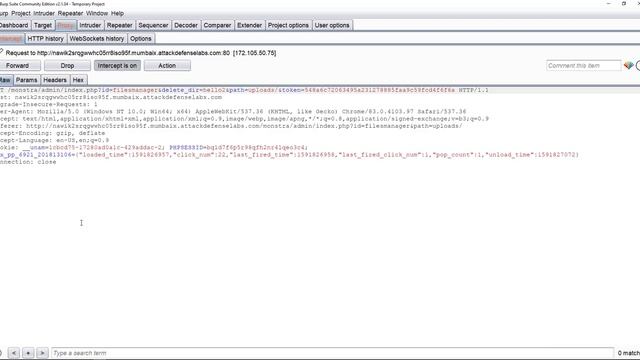Focus the Comment this item field
This screenshot has width=640, height=360.
pyautogui.click(x=584, y=66)
